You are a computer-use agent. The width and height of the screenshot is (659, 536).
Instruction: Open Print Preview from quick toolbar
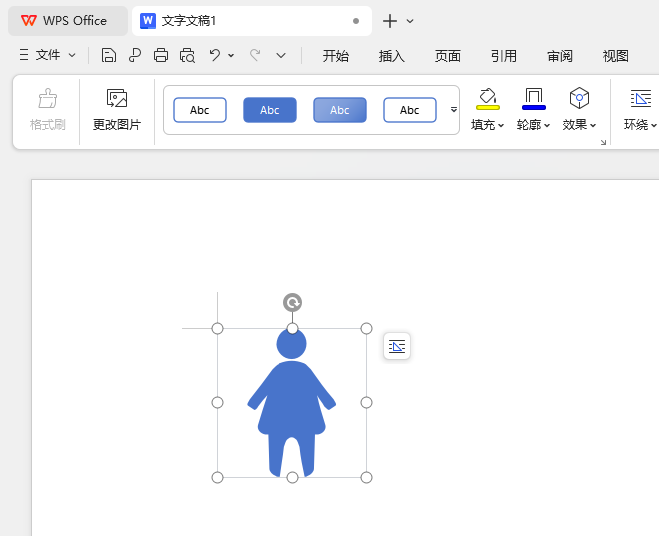(187, 56)
